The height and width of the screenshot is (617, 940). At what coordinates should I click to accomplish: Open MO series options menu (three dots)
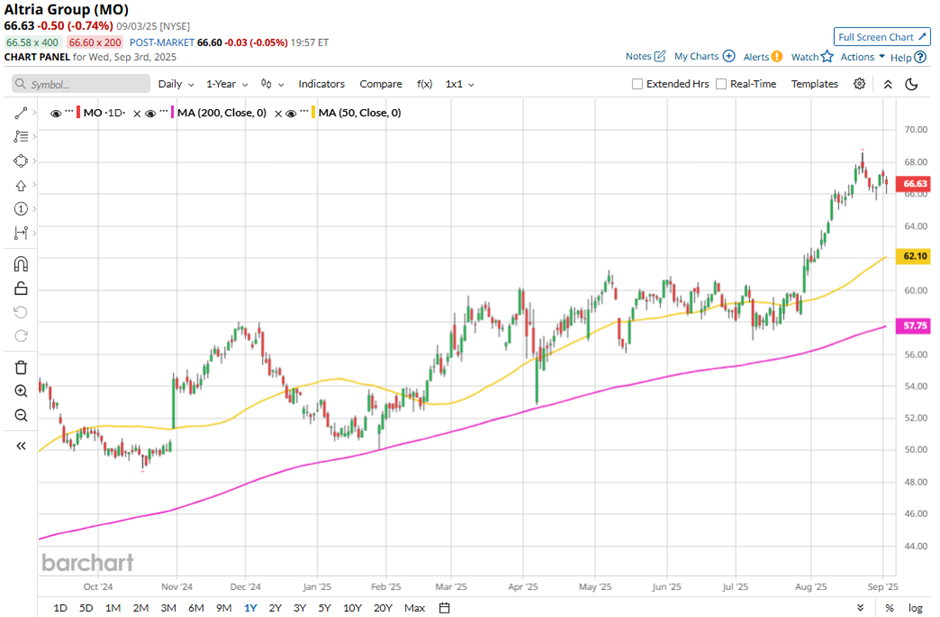[x=70, y=112]
